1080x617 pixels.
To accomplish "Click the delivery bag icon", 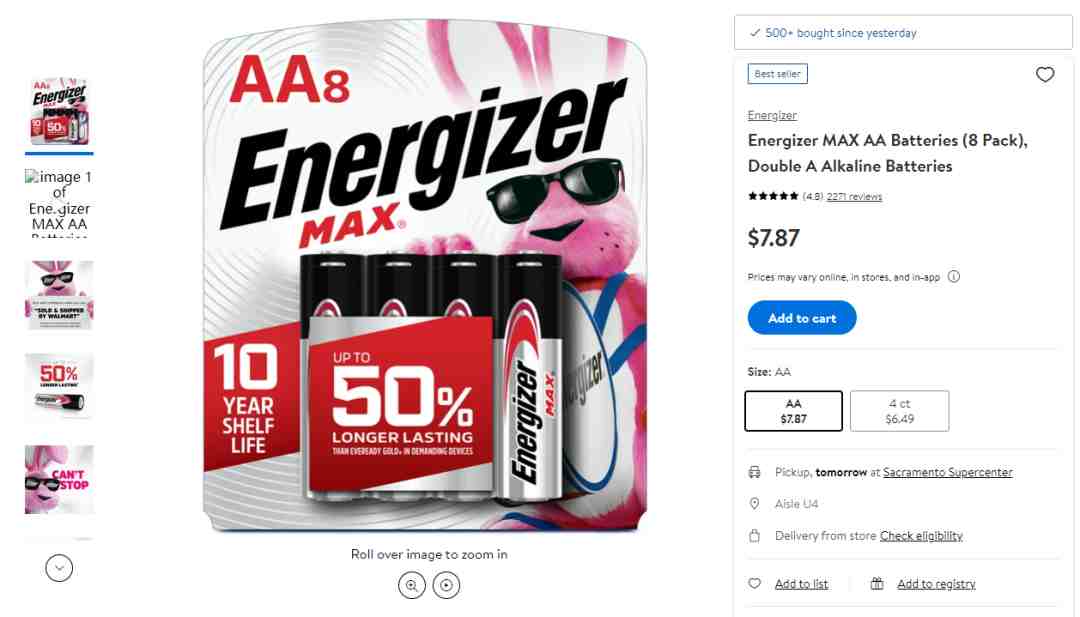I will click(755, 536).
